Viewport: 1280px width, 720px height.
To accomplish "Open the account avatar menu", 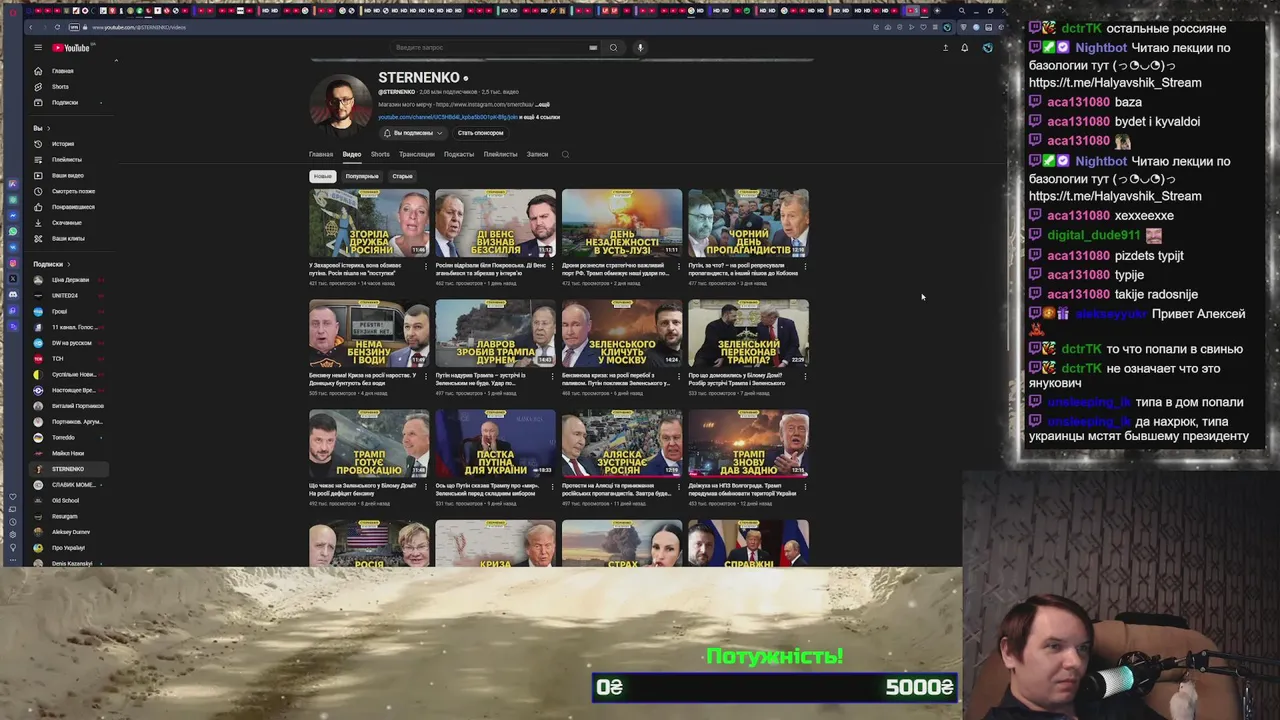I will point(987,48).
